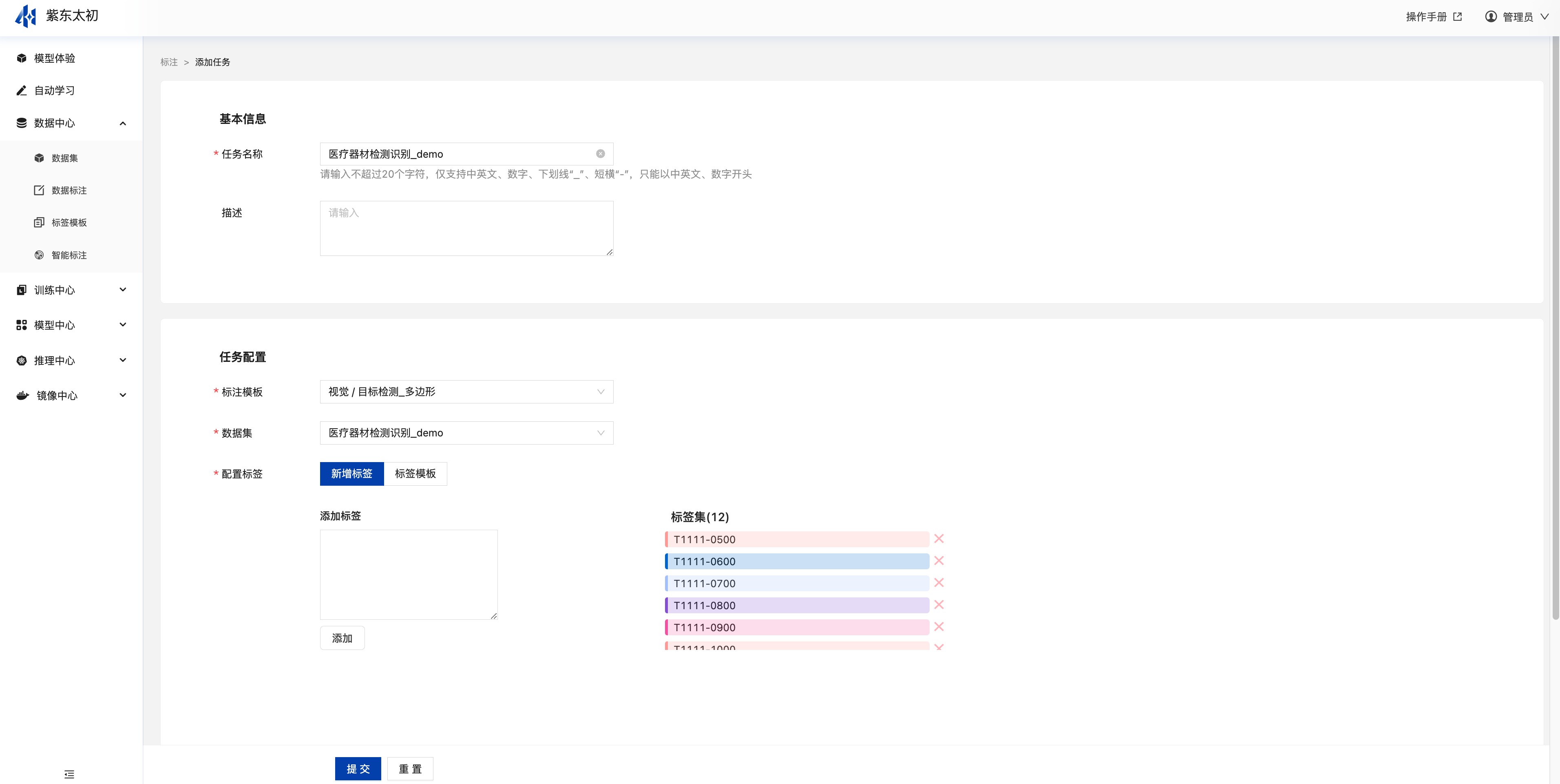
Task: Click the 镜像中心 docker icon
Action: 23,395
